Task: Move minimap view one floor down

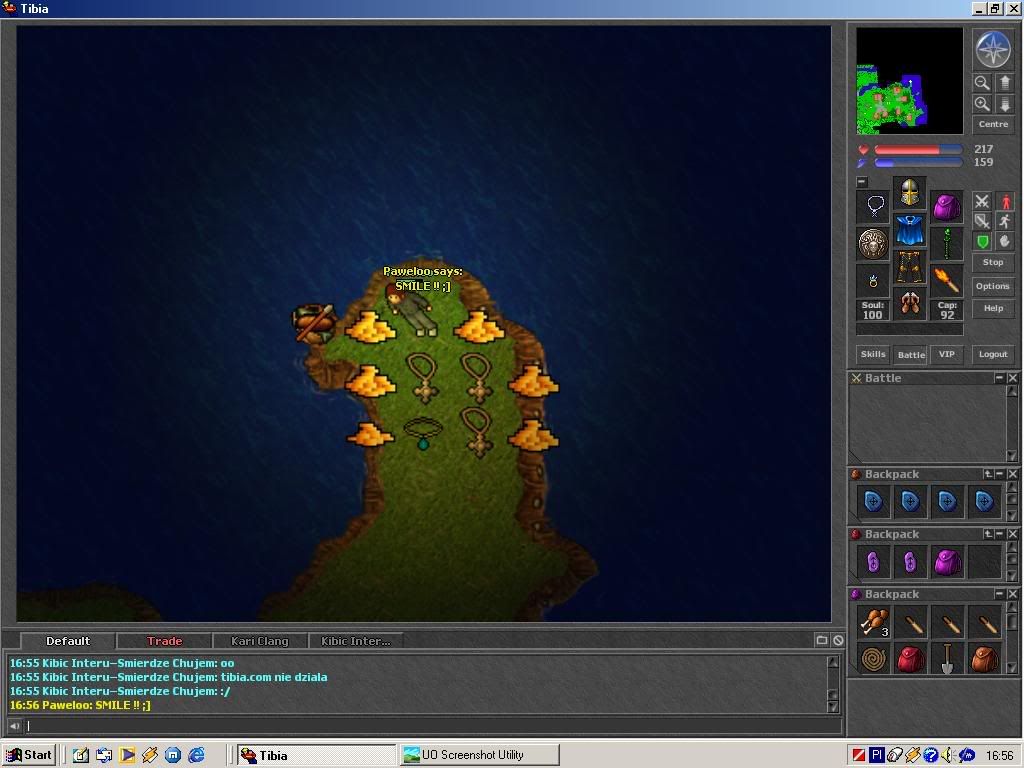Action: (x=1004, y=104)
